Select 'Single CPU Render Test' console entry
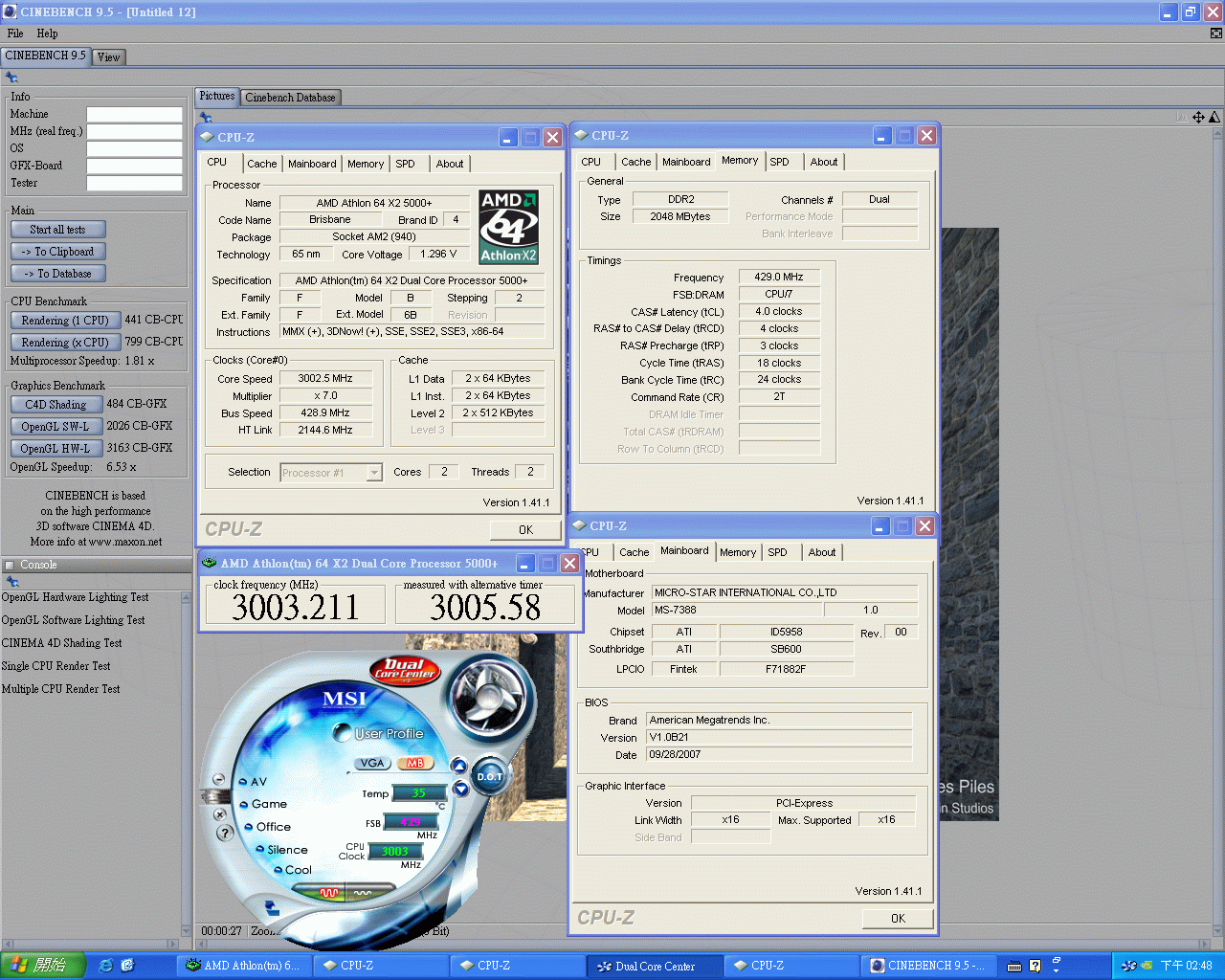Viewport: 1225px width, 980px height. pyautogui.click(x=56, y=666)
